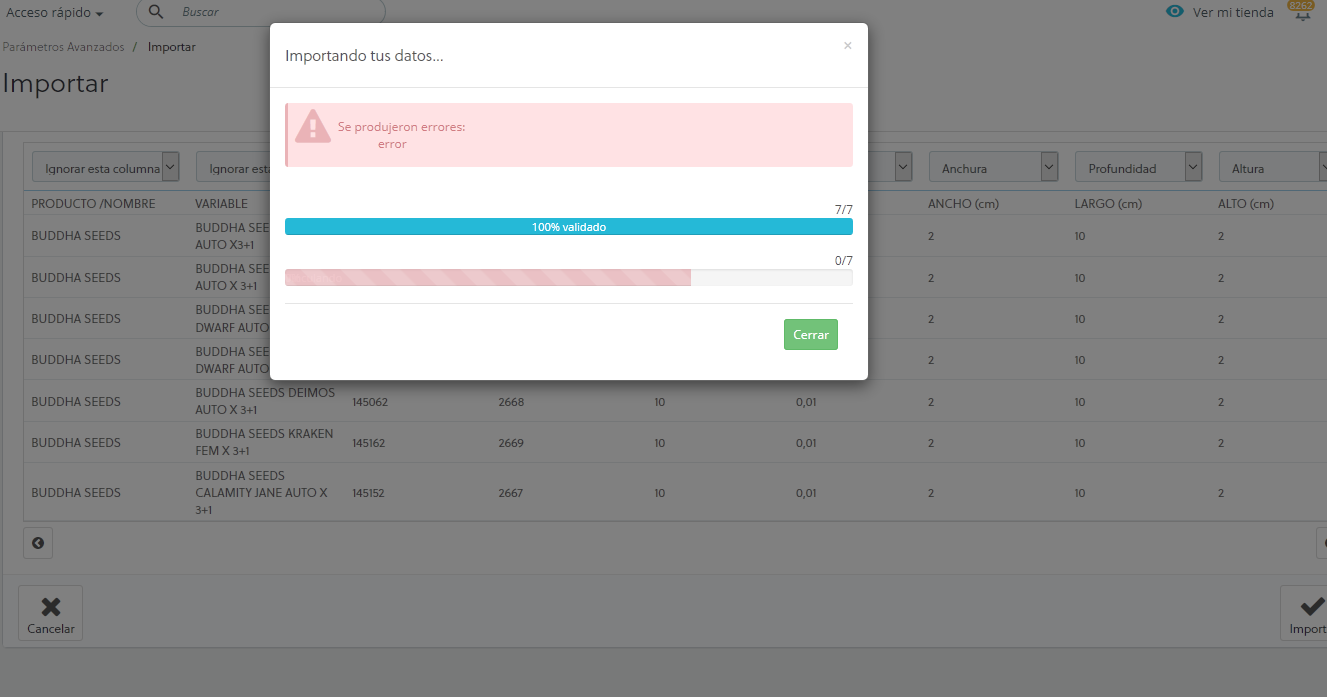Open the Acceso rápido menu
The width and height of the screenshot is (1327, 697).
pos(55,13)
